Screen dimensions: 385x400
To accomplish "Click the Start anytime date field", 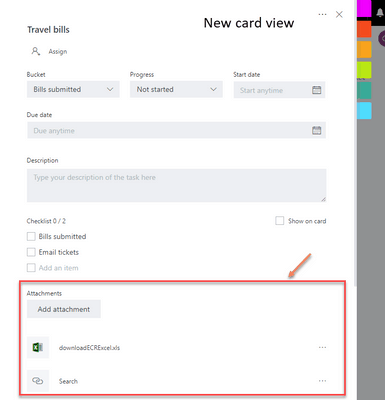I will pos(279,90).
